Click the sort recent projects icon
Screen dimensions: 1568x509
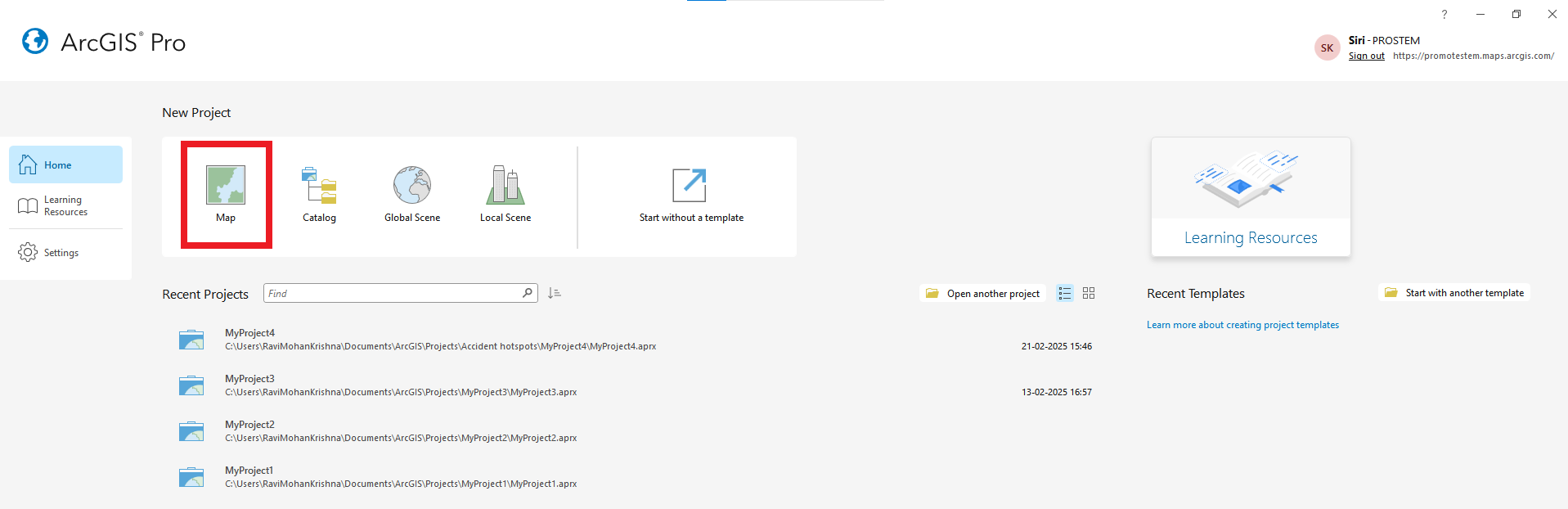555,293
